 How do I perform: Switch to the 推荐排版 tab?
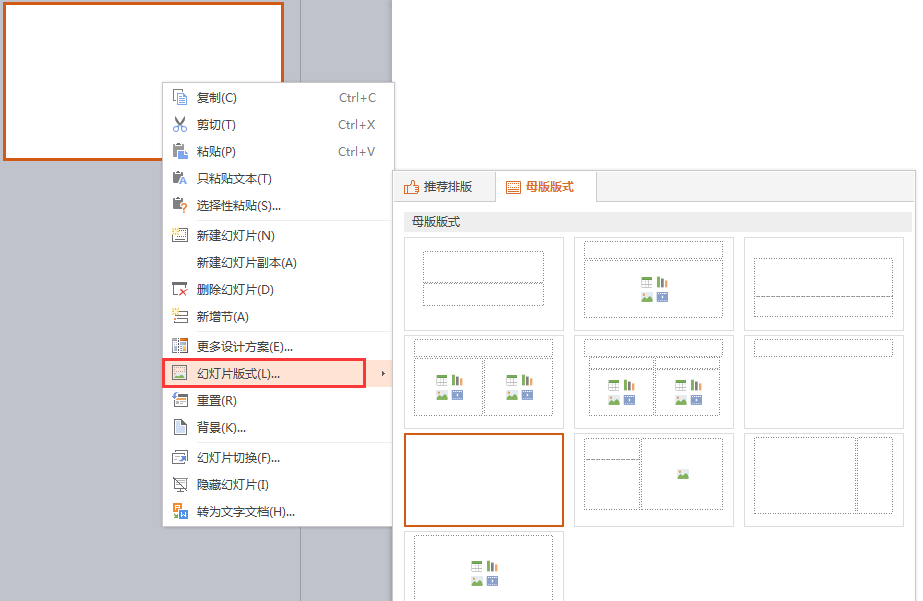pyautogui.click(x=444, y=187)
